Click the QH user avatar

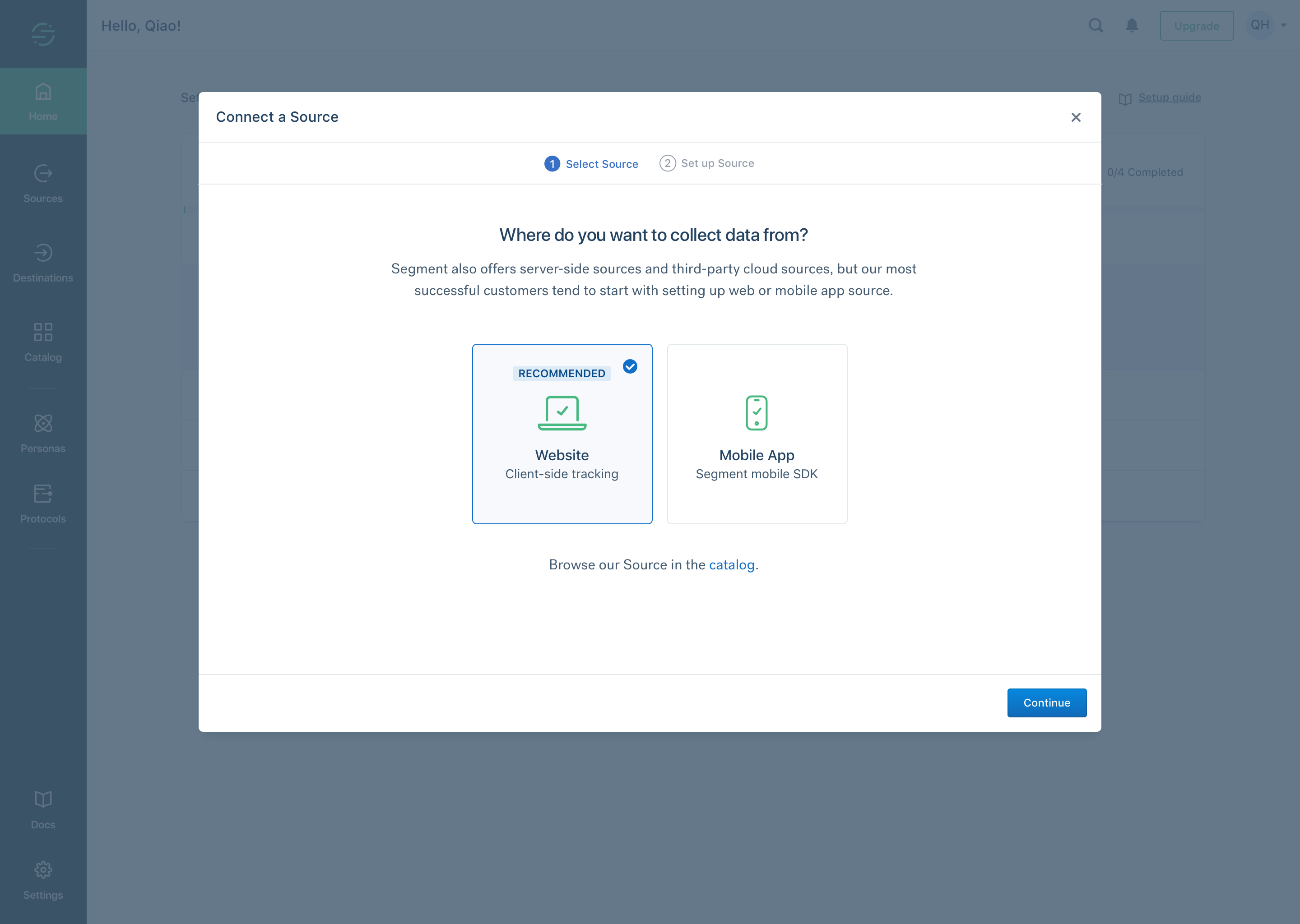1259,25
